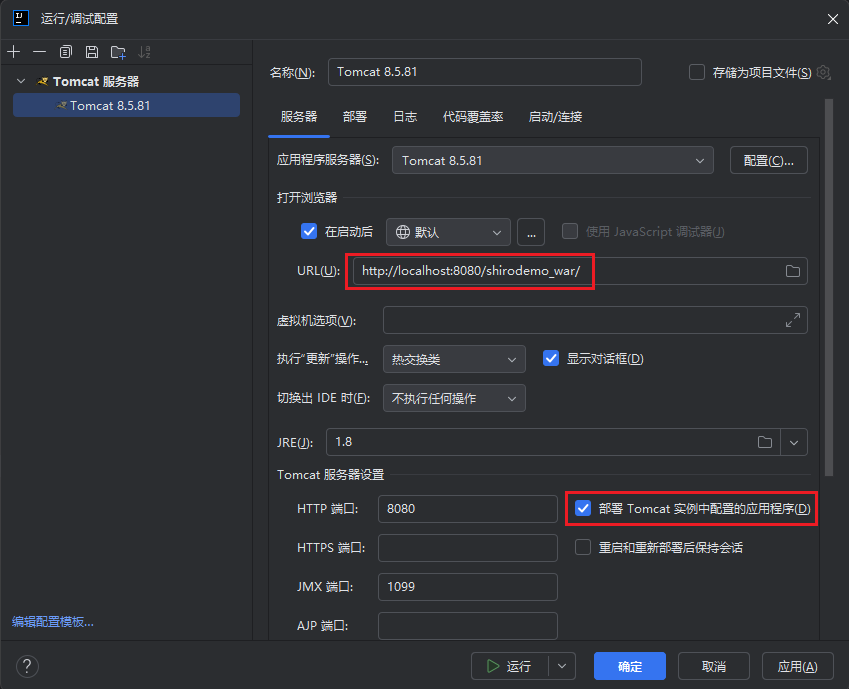The width and height of the screenshot is (849, 689).
Task: Click the copy configuration icon
Action: point(66,52)
